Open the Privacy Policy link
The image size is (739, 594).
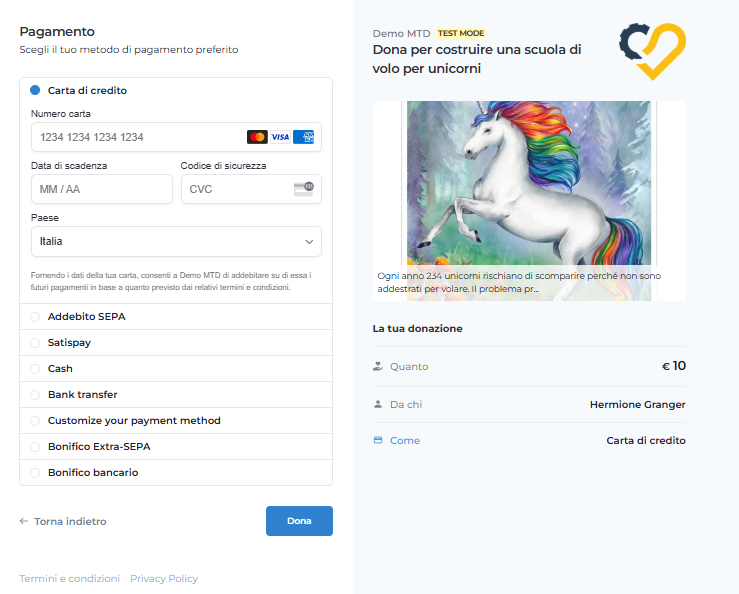tap(164, 578)
